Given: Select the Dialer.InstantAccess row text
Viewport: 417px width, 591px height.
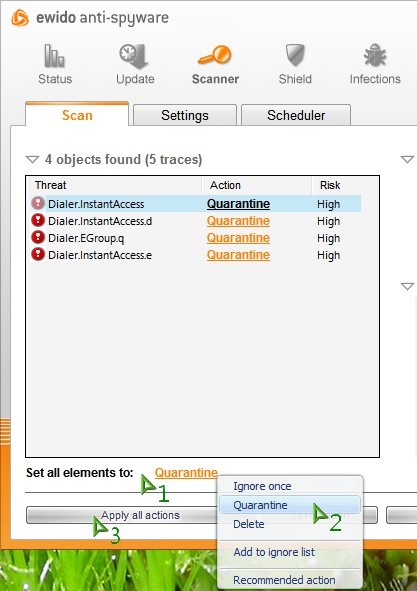Looking at the screenshot, I should point(96,204).
